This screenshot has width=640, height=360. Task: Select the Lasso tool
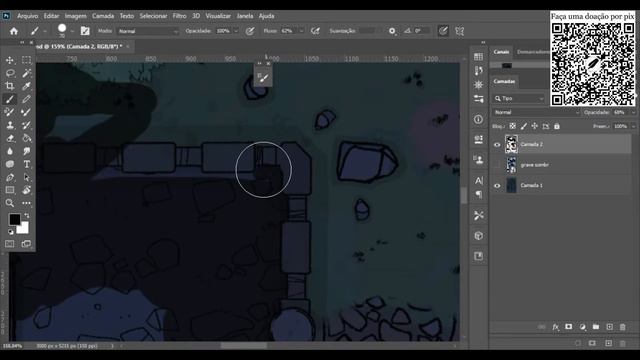[x=10, y=73]
